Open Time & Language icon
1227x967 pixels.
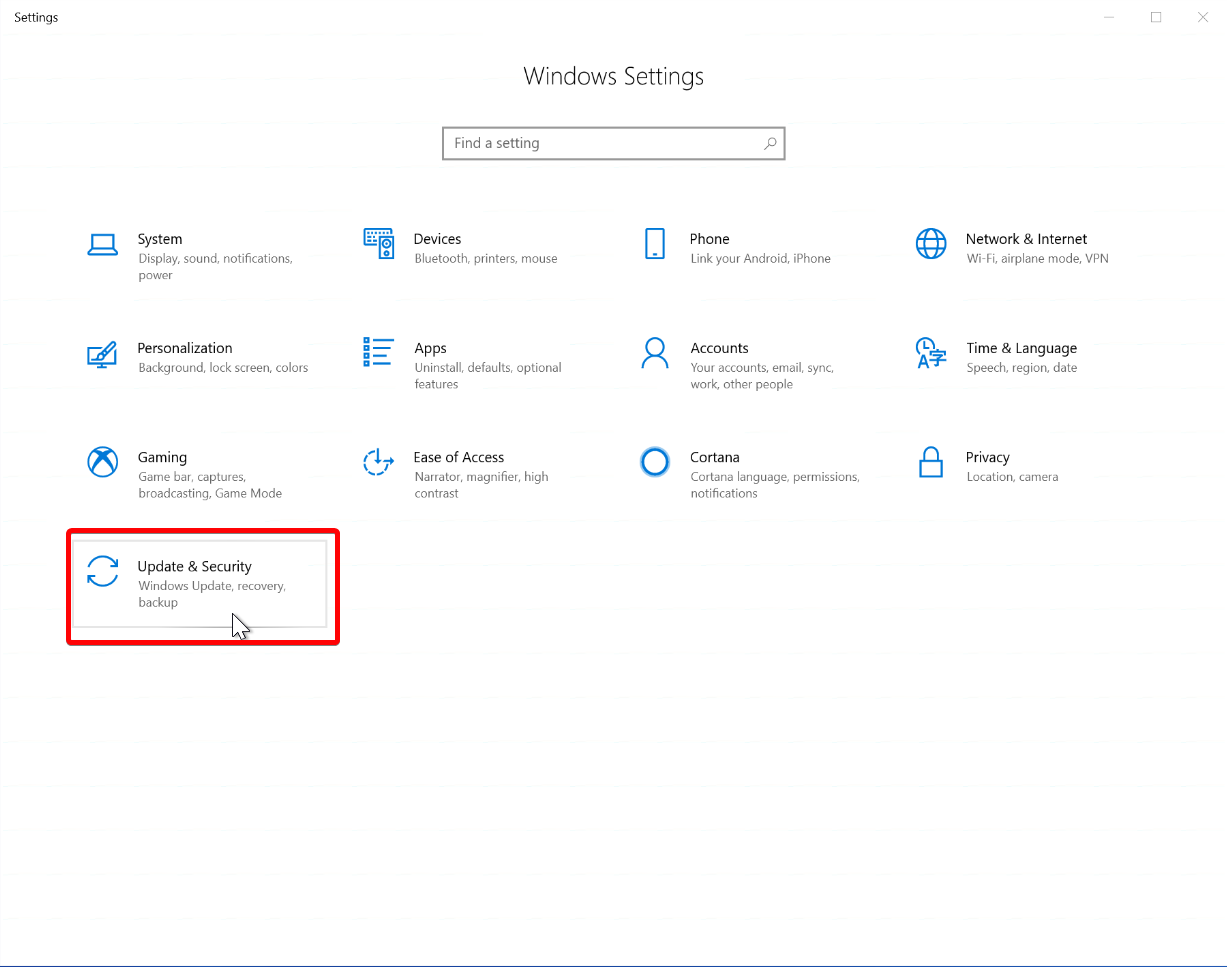click(931, 352)
